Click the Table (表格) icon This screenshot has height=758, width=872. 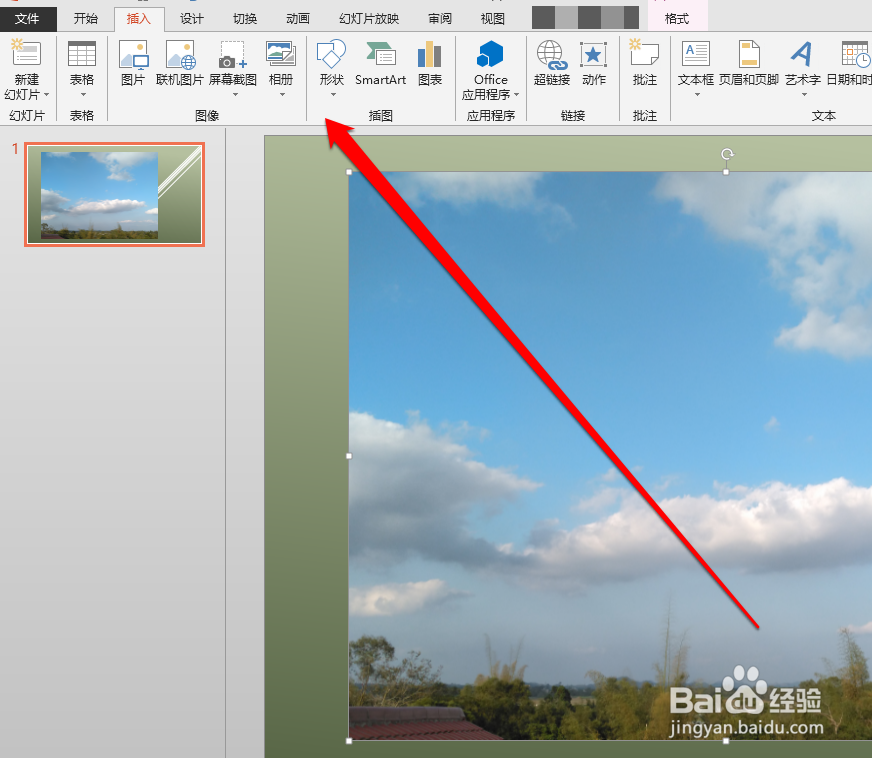click(82, 54)
